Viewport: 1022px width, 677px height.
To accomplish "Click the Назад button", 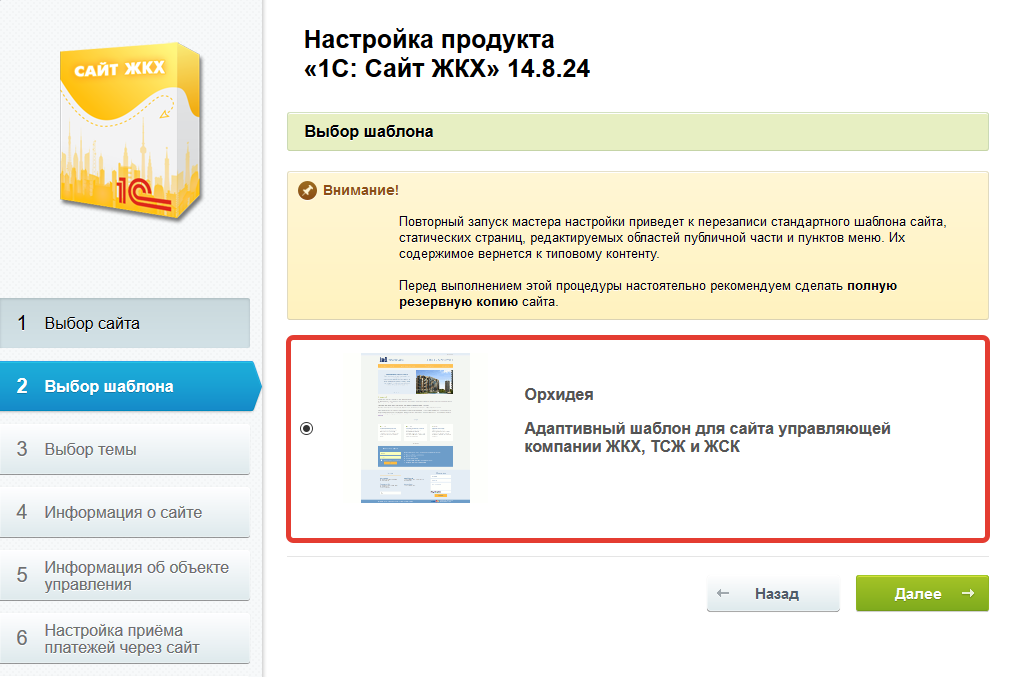I will 773,593.
